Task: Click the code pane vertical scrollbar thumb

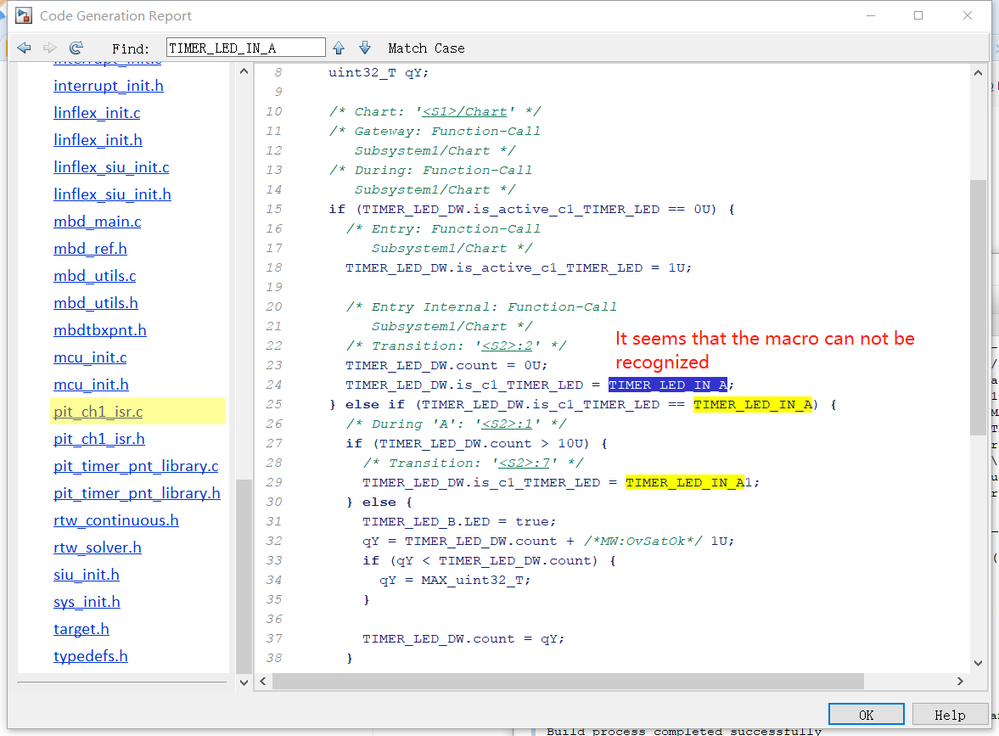Action: [977, 307]
